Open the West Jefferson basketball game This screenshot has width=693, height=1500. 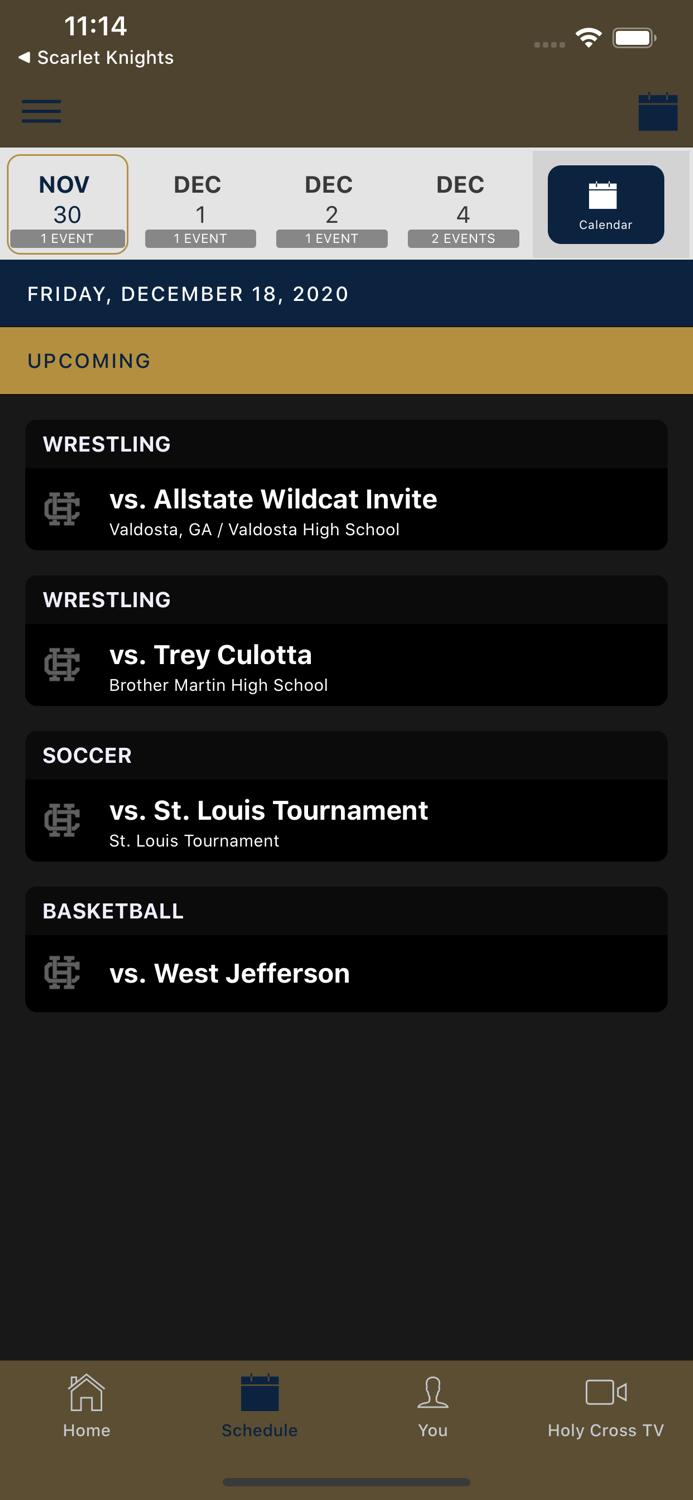pyautogui.click(x=346, y=973)
